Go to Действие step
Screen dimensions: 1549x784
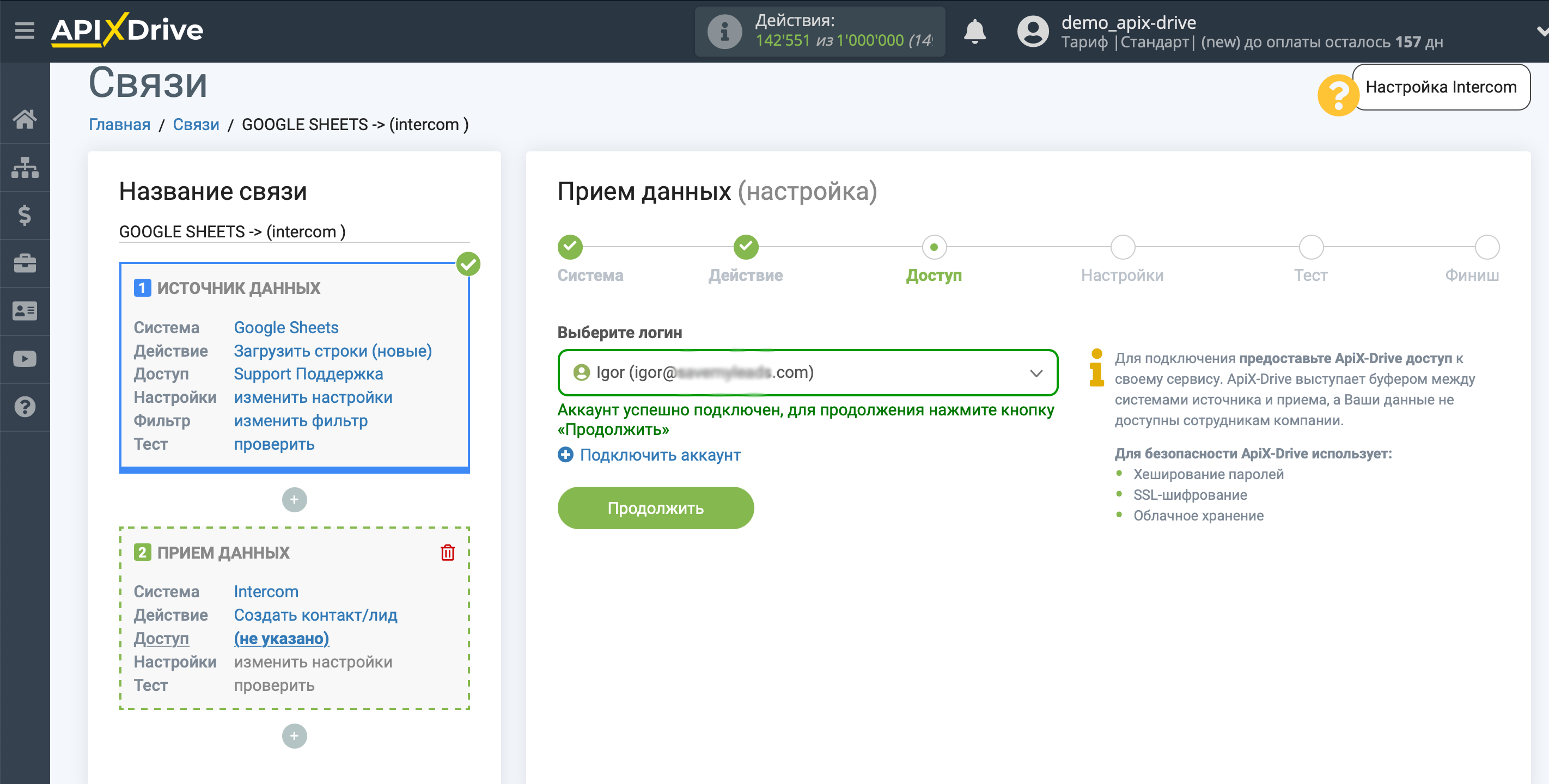pyautogui.click(x=746, y=247)
